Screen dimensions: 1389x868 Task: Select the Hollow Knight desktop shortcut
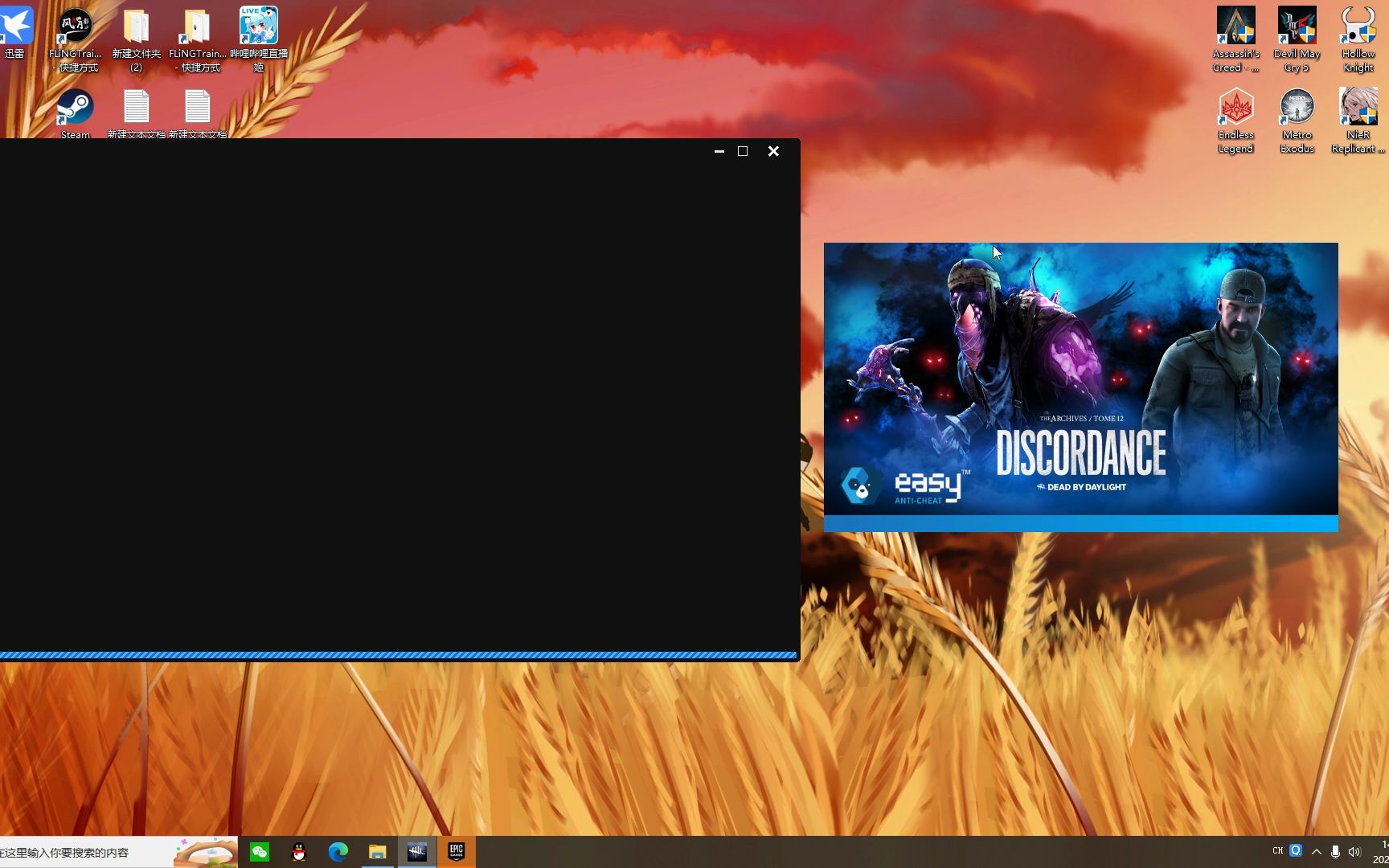[1358, 39]
